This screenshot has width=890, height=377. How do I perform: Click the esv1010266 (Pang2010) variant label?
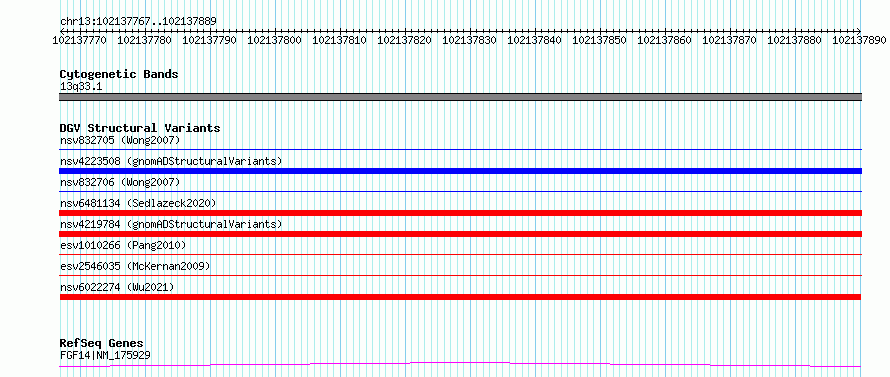(123, 245)
